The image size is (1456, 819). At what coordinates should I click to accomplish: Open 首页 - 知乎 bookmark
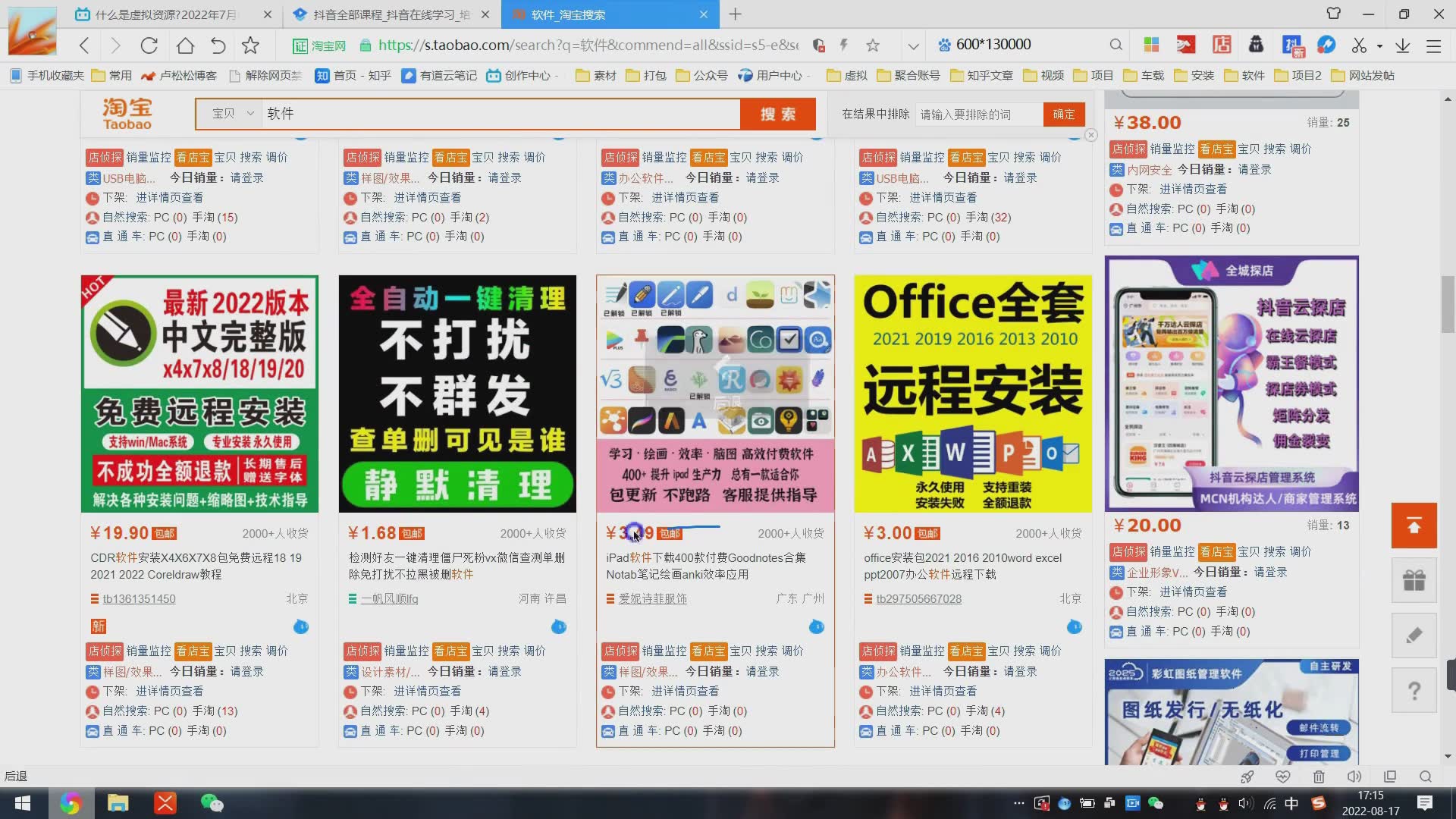353,75
